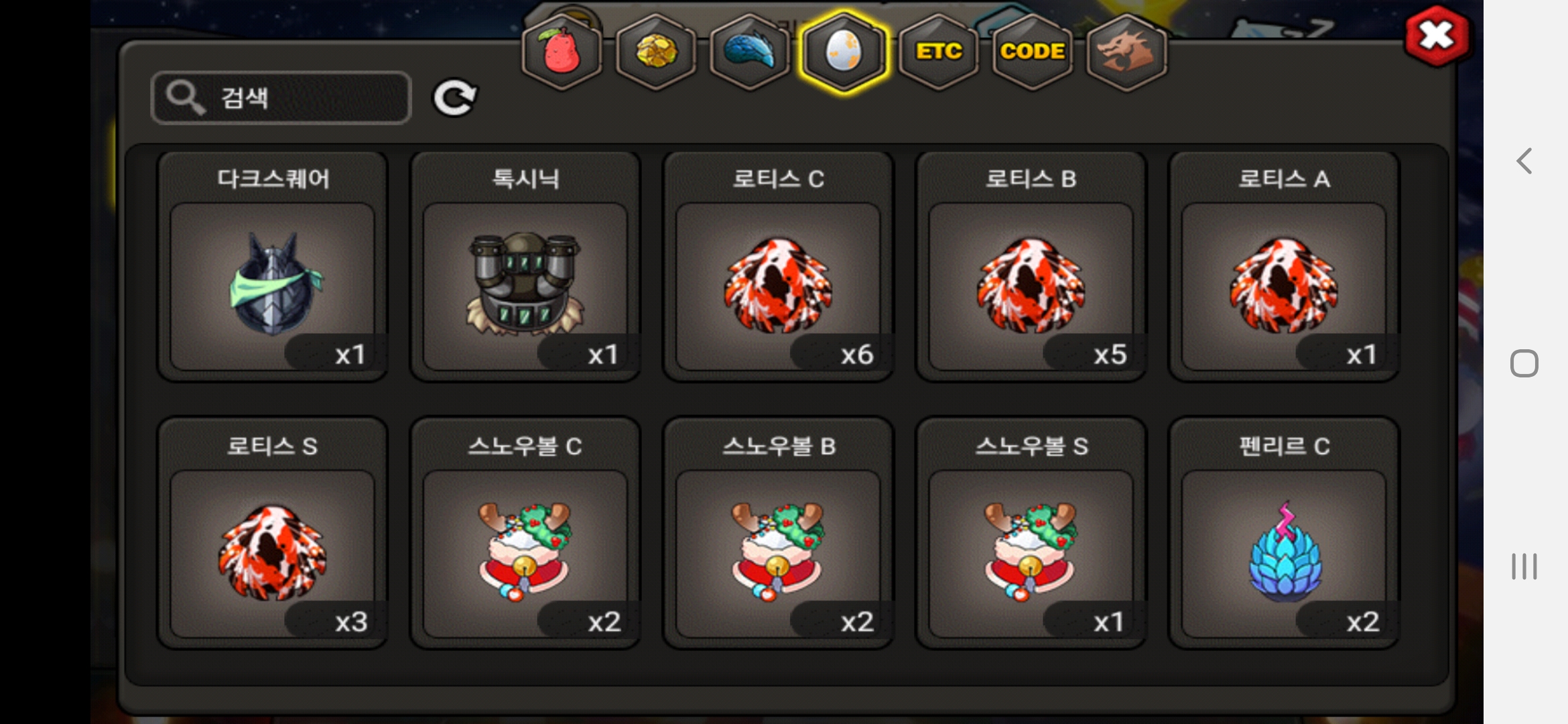
Task: Choose the 로티스 B egg x5
Action: pos(1031,267)
